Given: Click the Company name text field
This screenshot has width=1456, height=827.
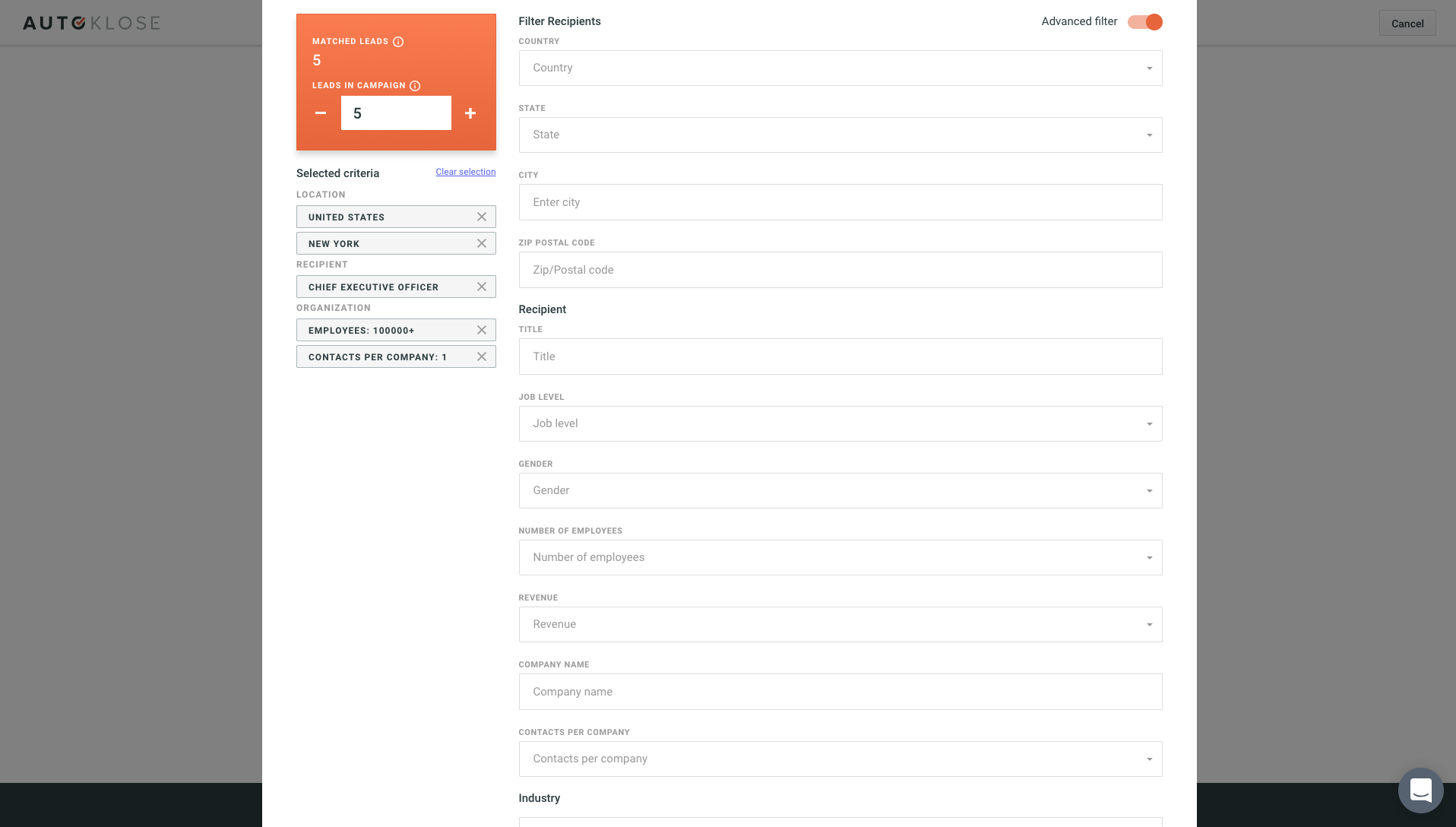Looking at the screenshot, I should (840, 692).
